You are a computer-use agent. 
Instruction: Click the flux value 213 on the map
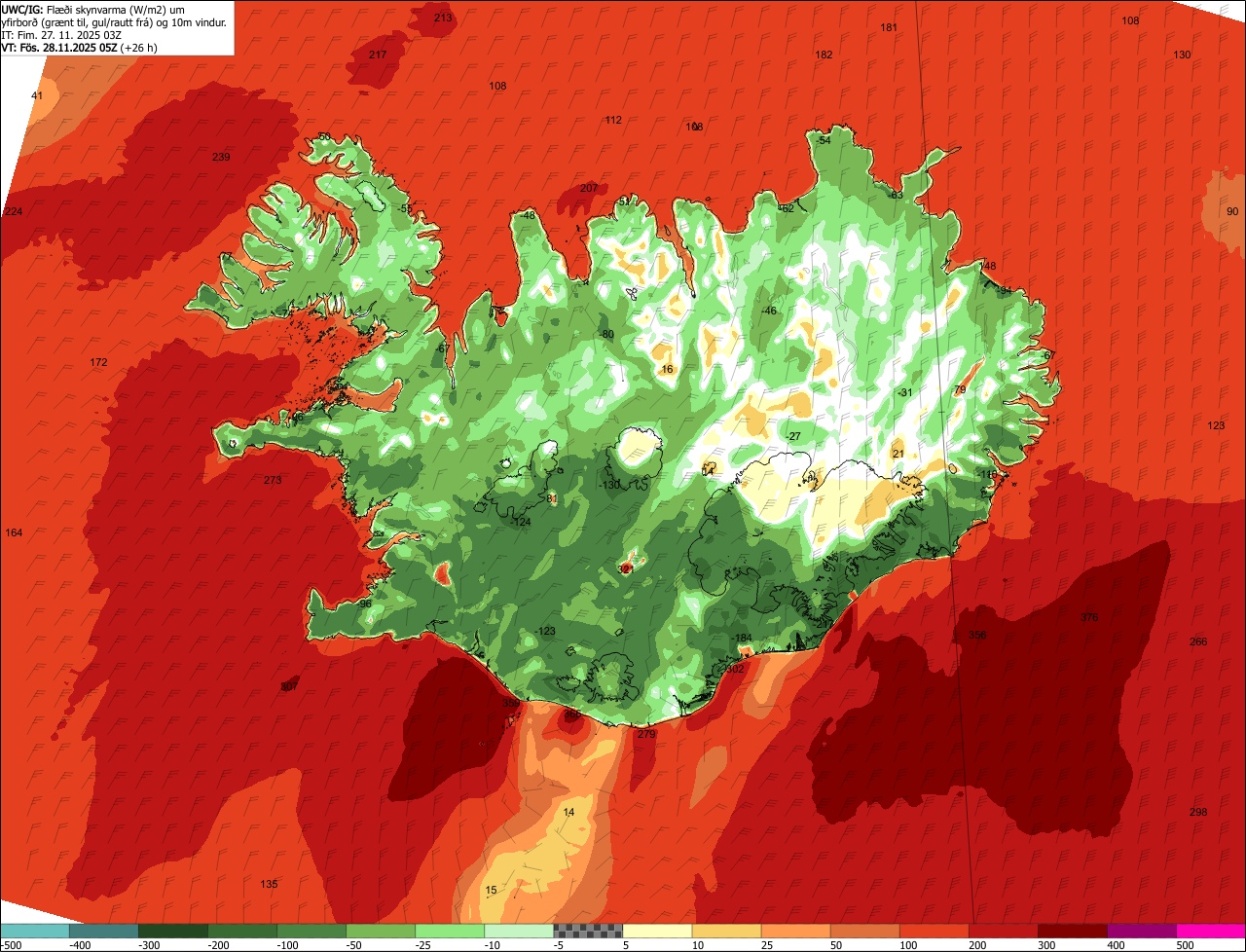coord(443,18)
